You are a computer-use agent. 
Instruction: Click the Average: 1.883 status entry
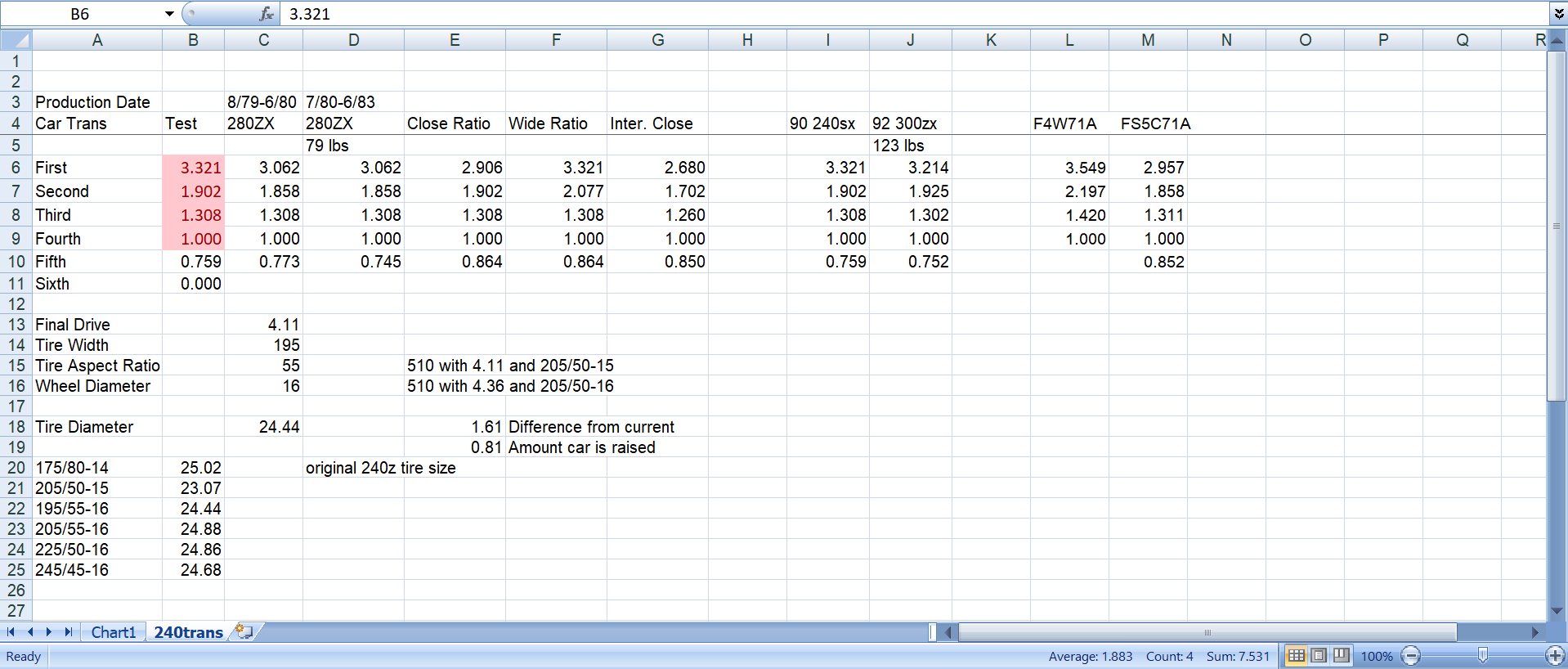[x=1091, y=657]
